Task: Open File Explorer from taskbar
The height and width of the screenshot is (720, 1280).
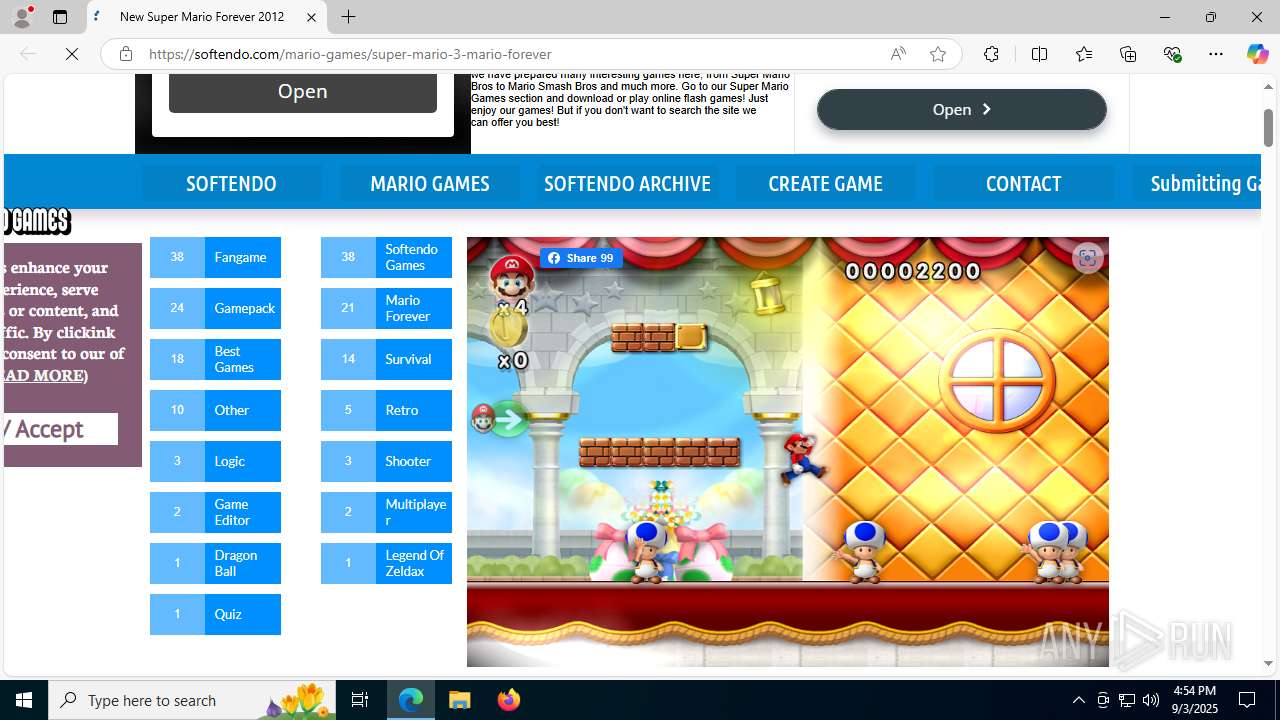Action: click(x=460, y=700)
